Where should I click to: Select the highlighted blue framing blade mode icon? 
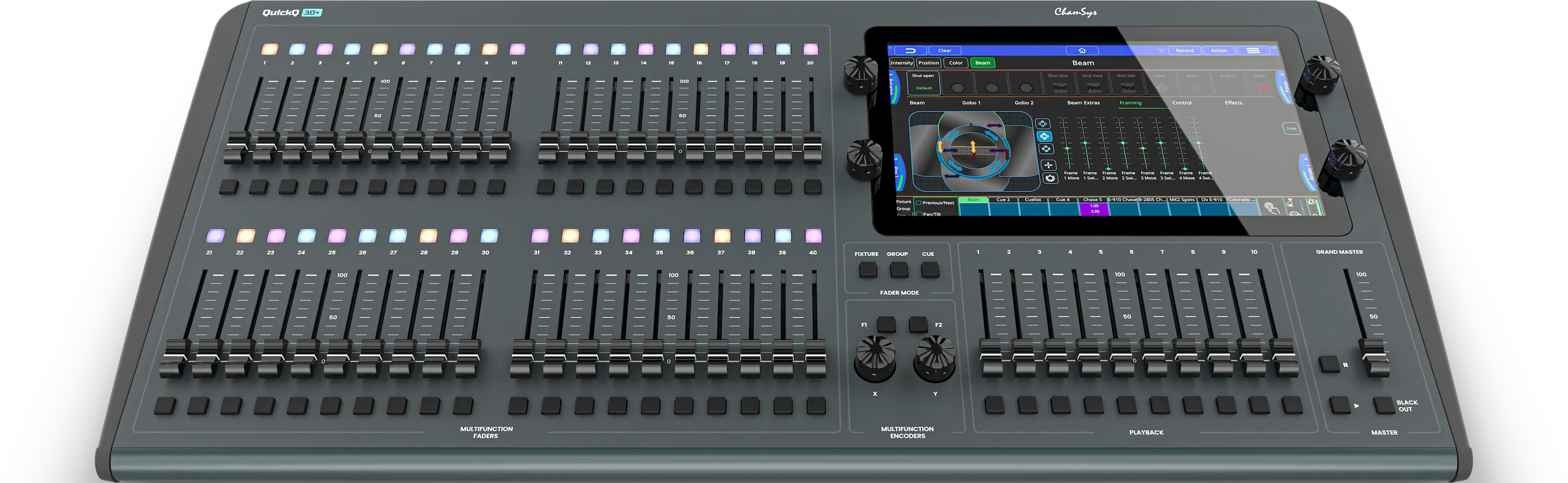pos(1044,136)
